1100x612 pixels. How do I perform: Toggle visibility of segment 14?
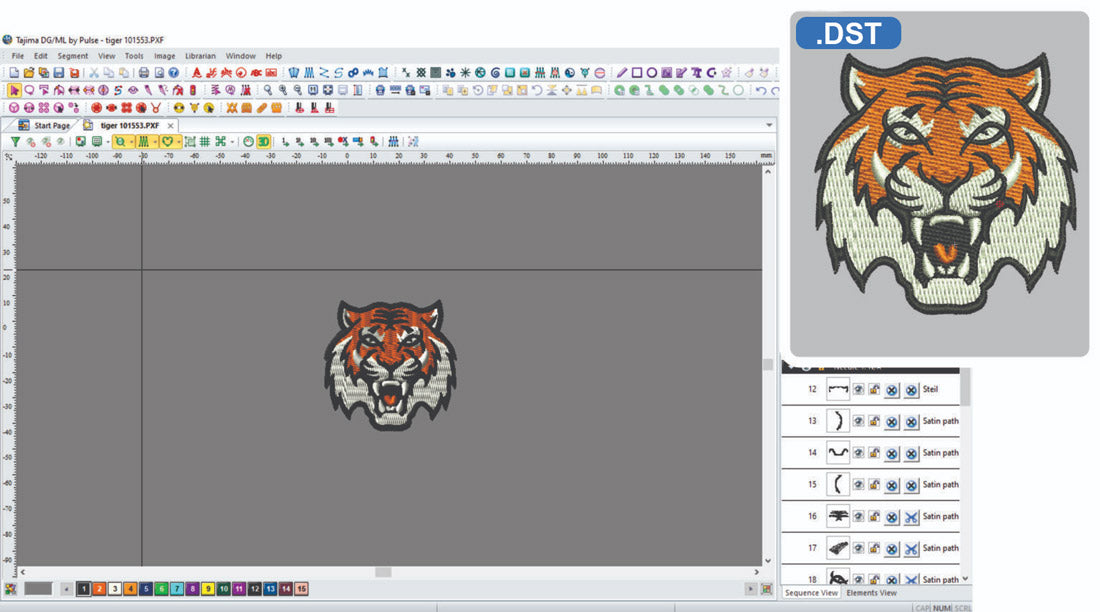click(860, 453)
